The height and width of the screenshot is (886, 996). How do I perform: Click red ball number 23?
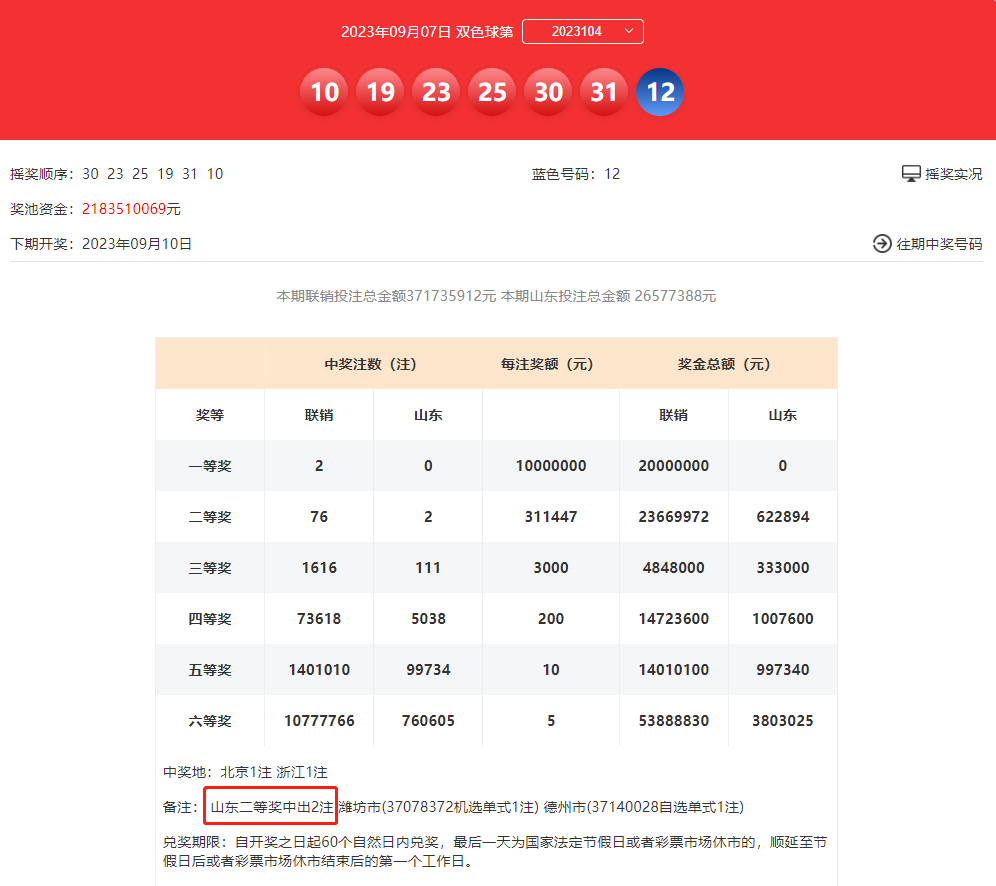coord(436,92)
